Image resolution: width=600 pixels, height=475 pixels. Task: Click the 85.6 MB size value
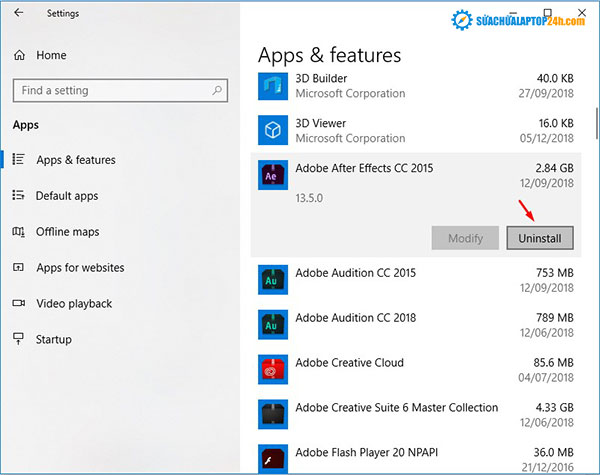coord(553,362)
